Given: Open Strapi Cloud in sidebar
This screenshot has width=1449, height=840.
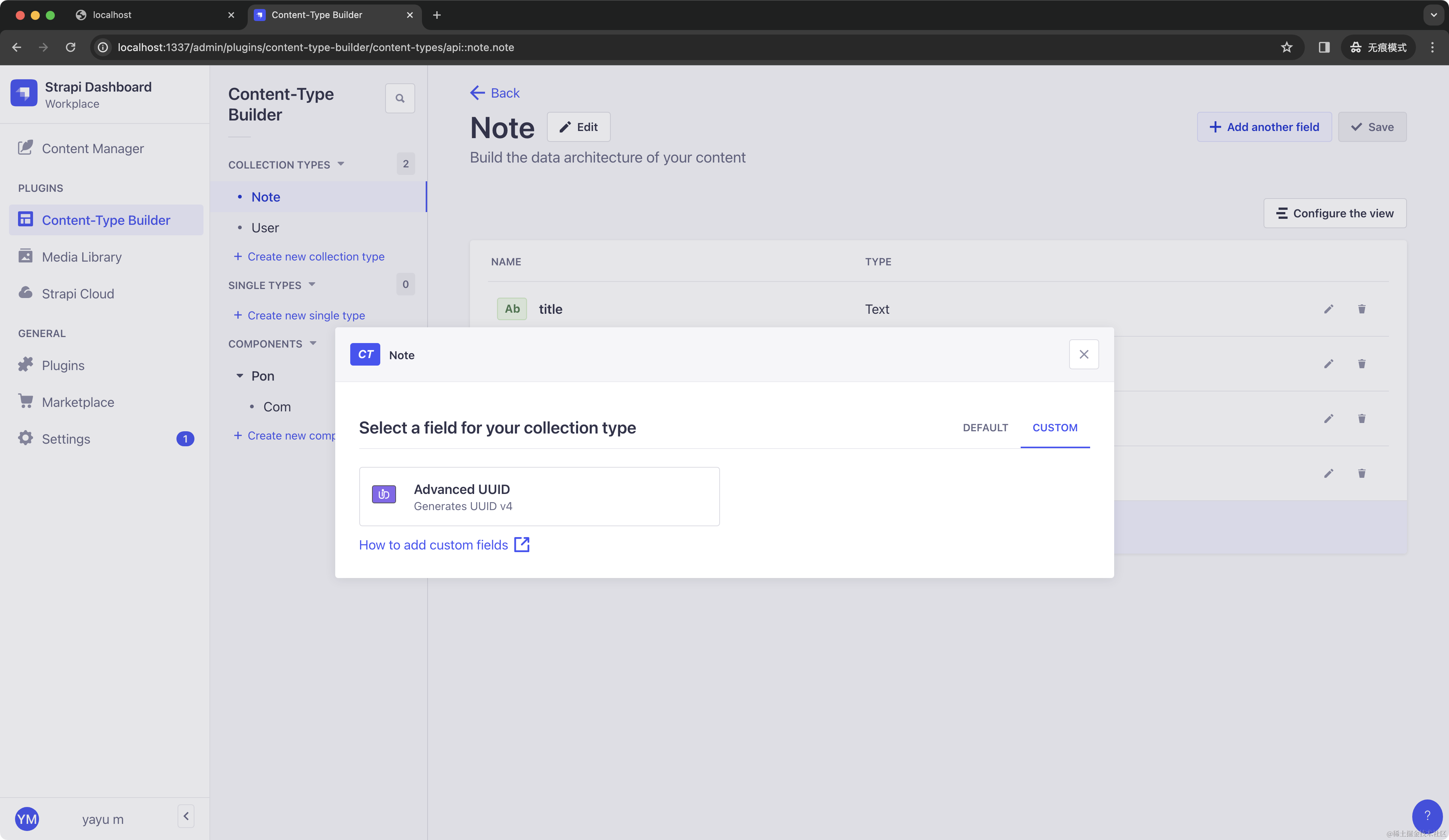Looking at the screenshot, I should [78, 294].
